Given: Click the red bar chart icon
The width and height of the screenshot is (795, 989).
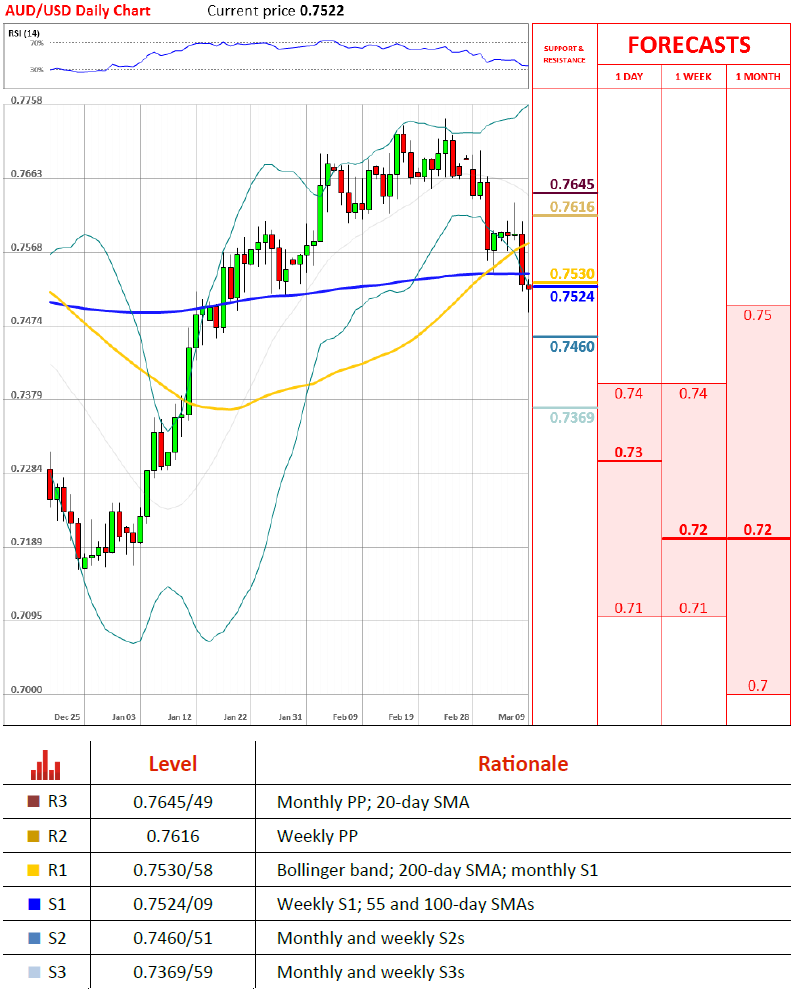Looking at the screenshot, I should [x=45, y=764].
